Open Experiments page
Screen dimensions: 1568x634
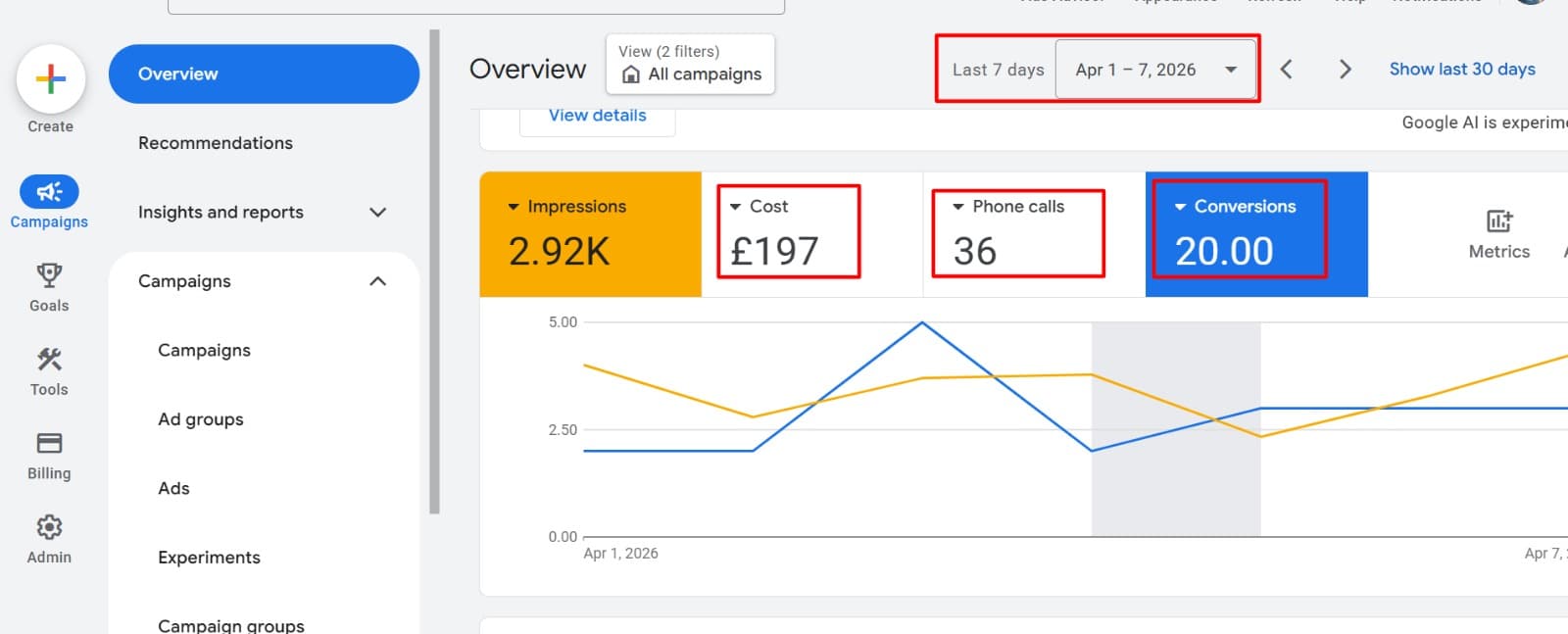[209, 558]
